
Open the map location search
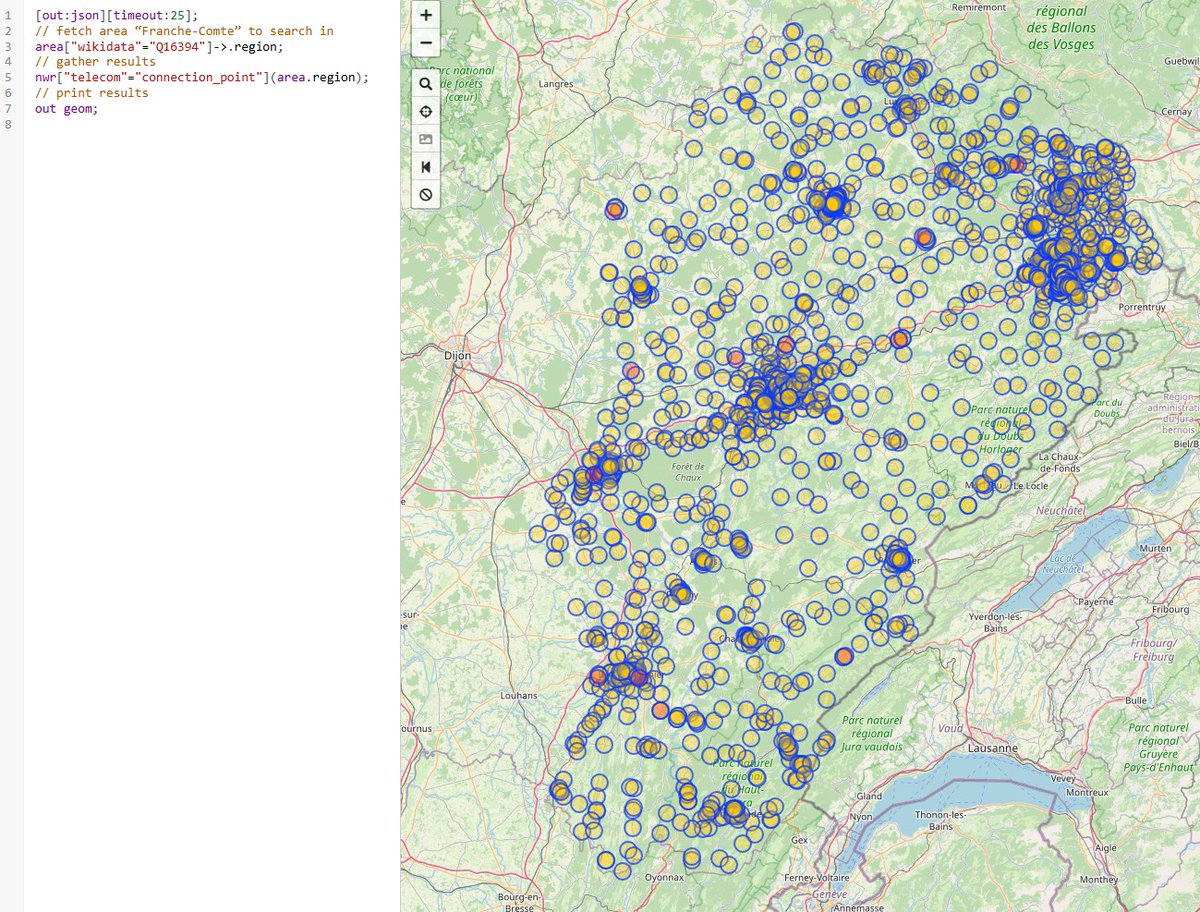[x=426, y=84]
